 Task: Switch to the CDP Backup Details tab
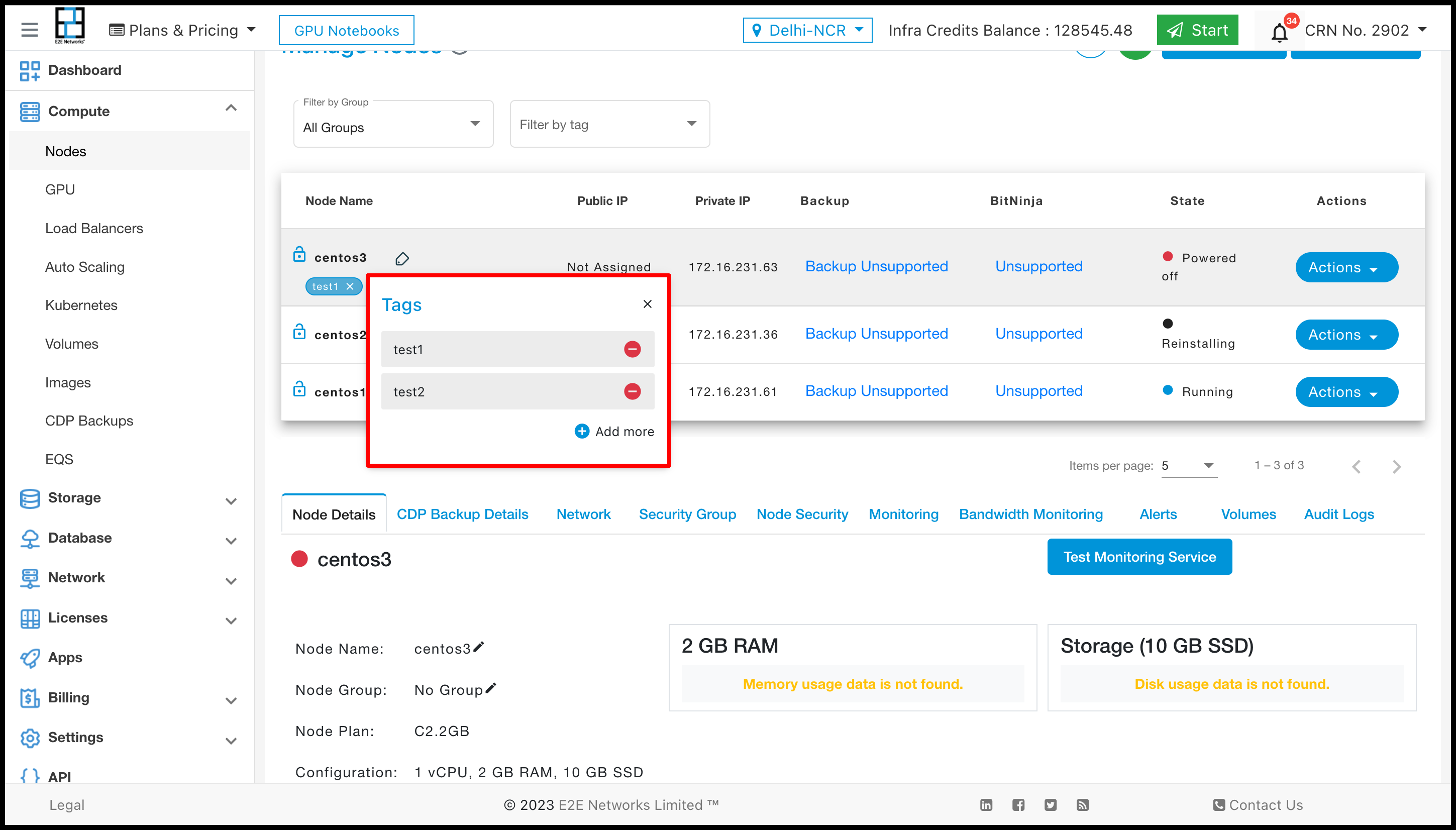462,514
